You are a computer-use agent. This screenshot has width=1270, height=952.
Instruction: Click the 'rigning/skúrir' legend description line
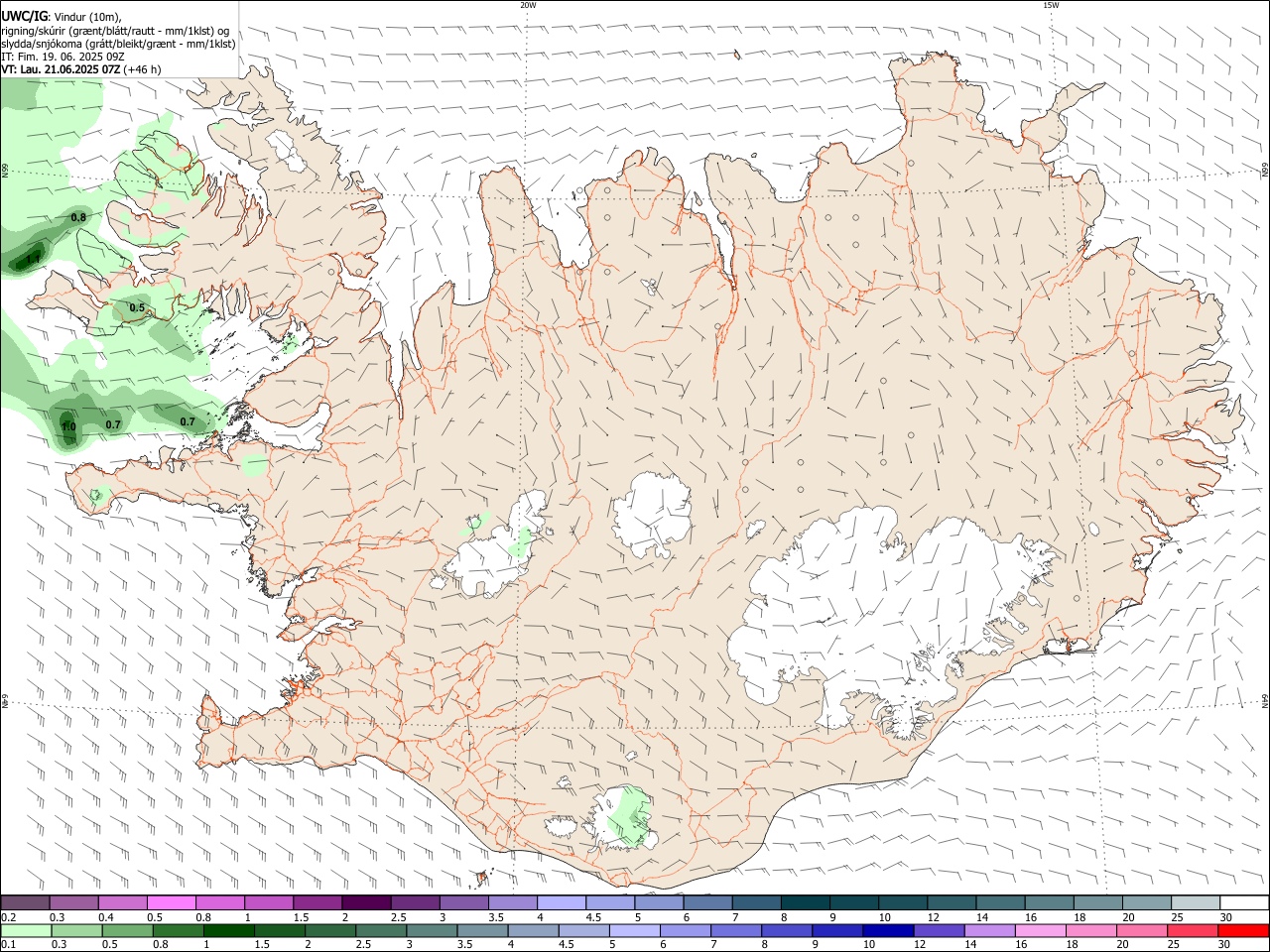115,30
